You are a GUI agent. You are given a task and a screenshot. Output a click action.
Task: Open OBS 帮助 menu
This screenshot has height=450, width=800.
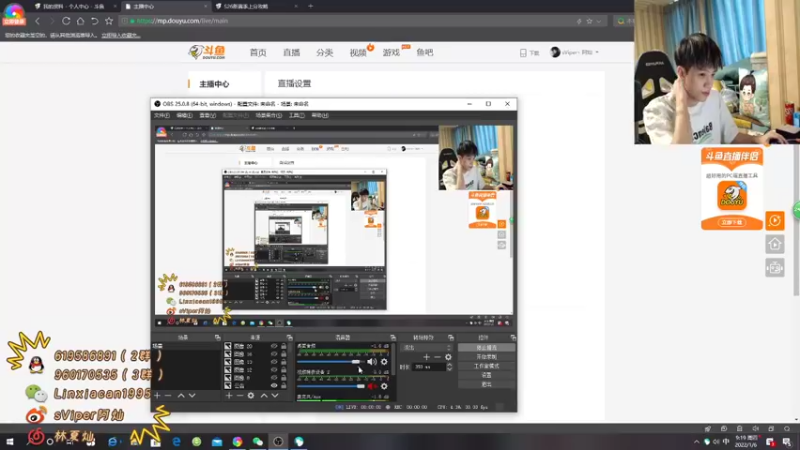click(320, 115)
